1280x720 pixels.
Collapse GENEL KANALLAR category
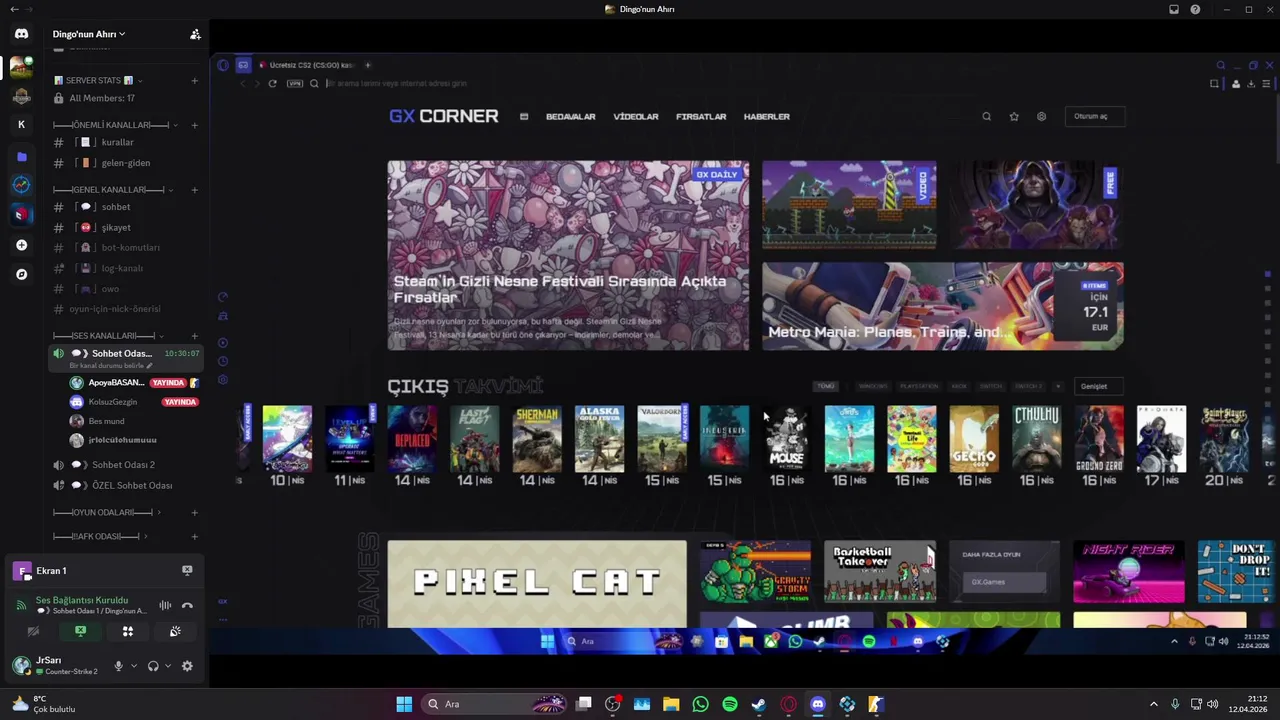pos(113,190)
